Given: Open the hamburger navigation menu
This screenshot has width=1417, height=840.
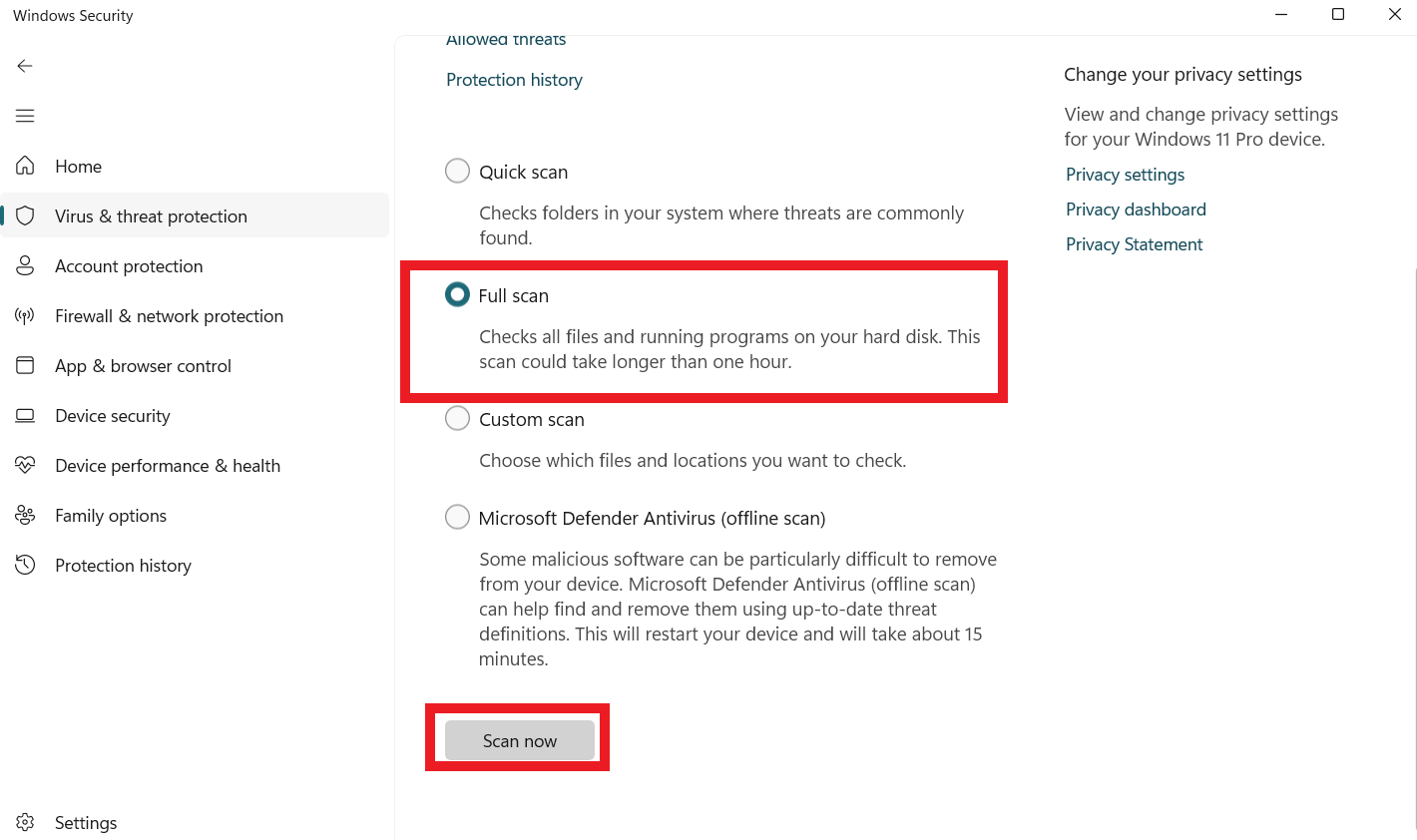Looking at the screenshot, I should coord(25,116).
